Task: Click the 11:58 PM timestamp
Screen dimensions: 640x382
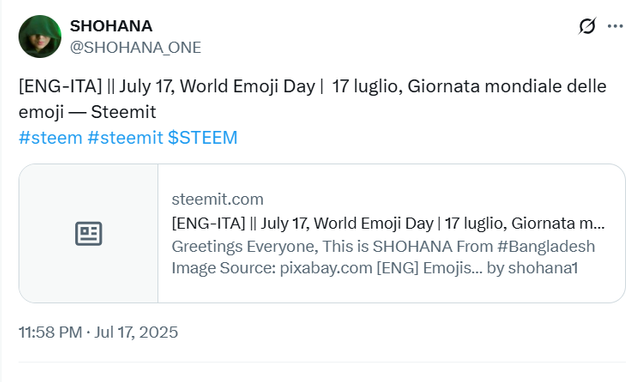Action: click(x=51, y=332)
